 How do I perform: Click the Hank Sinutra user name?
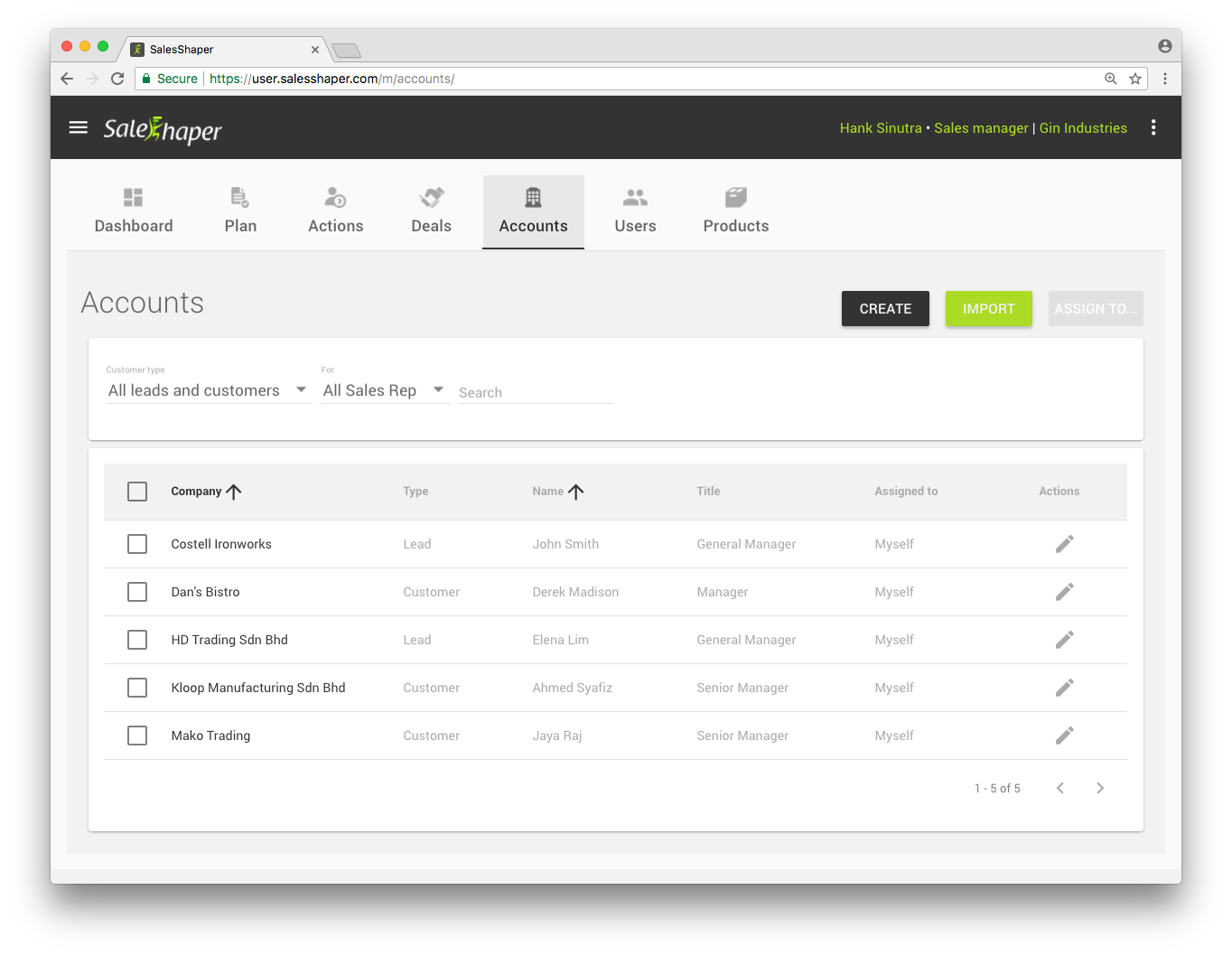click(881, 128)
